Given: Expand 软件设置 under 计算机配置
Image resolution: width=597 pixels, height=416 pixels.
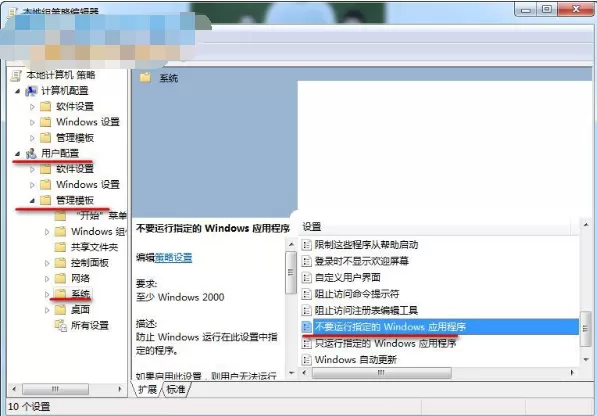Looking at the screenshot, I should coord(32,107).
